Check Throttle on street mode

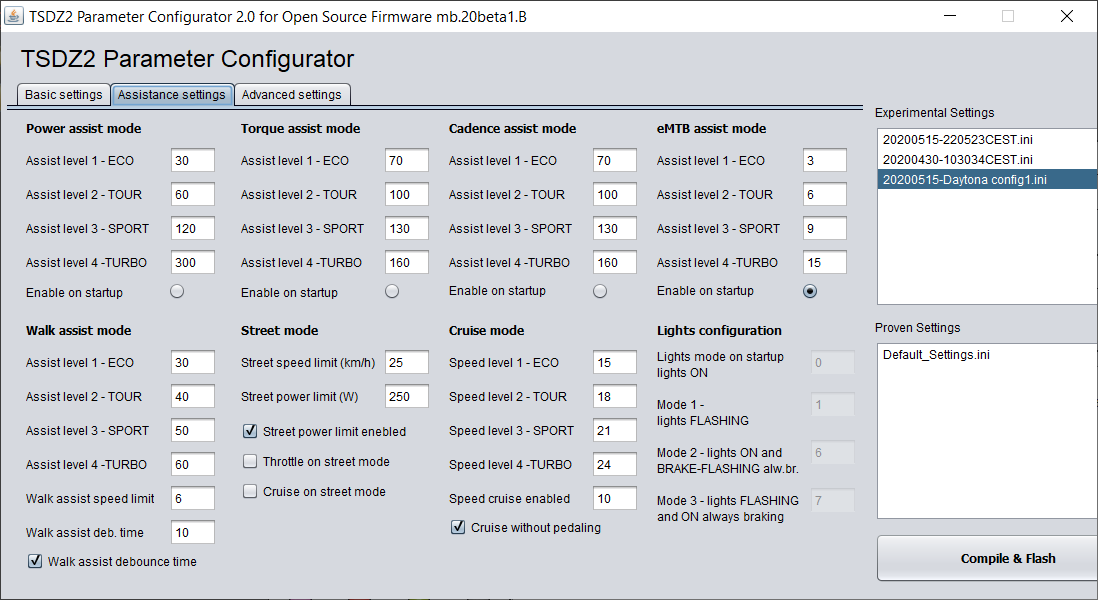pos(250,461)
